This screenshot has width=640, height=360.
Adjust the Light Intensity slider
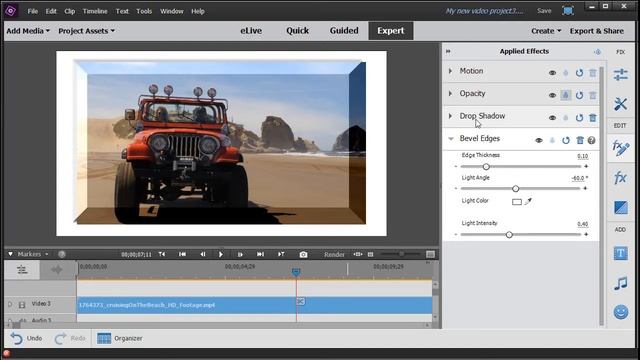point(509,235)
